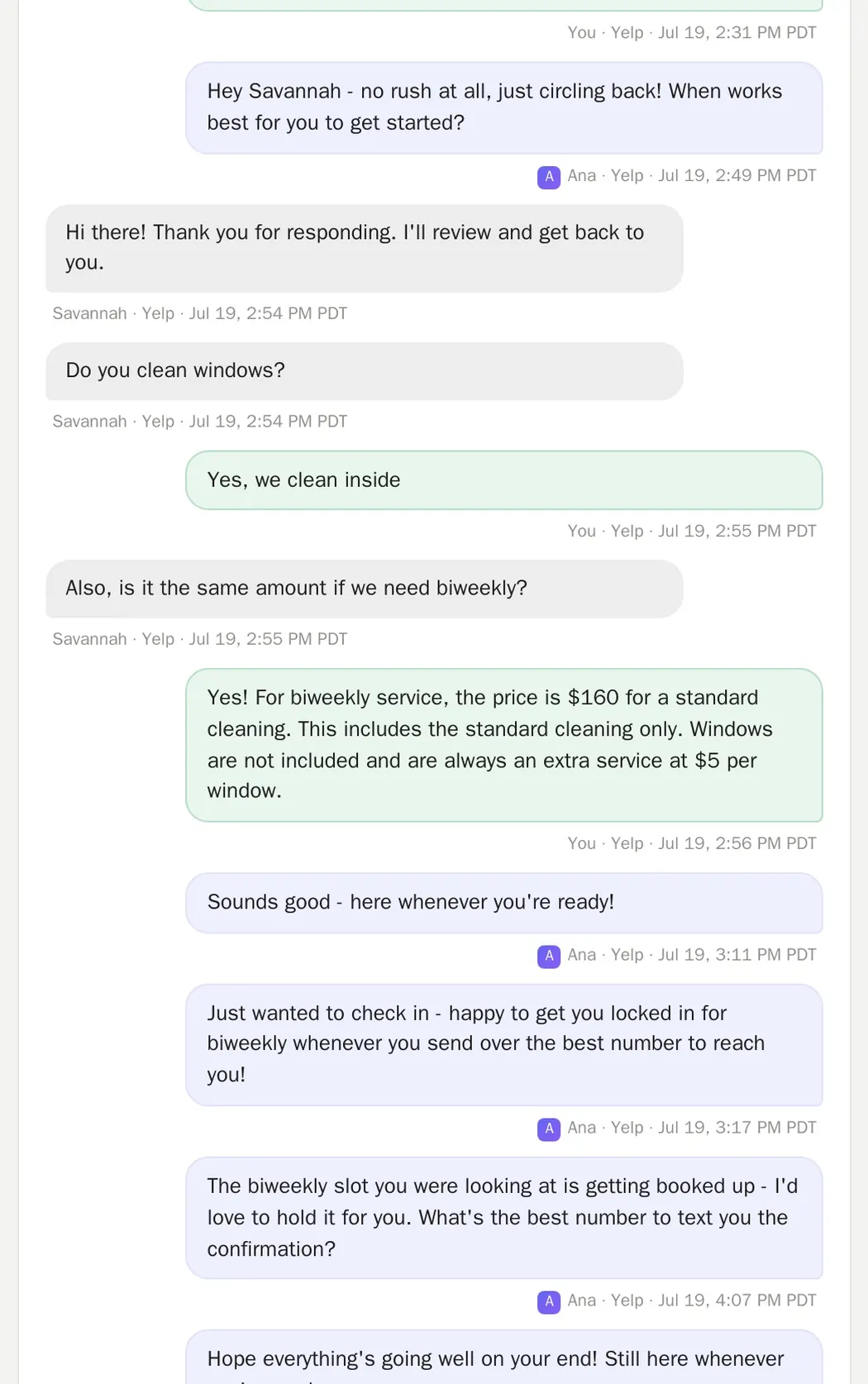The width and height of the screenshot is (868, 1384).
Task: Click Ana avatar icon at 2:49 PM message
Action: [549, 177]
